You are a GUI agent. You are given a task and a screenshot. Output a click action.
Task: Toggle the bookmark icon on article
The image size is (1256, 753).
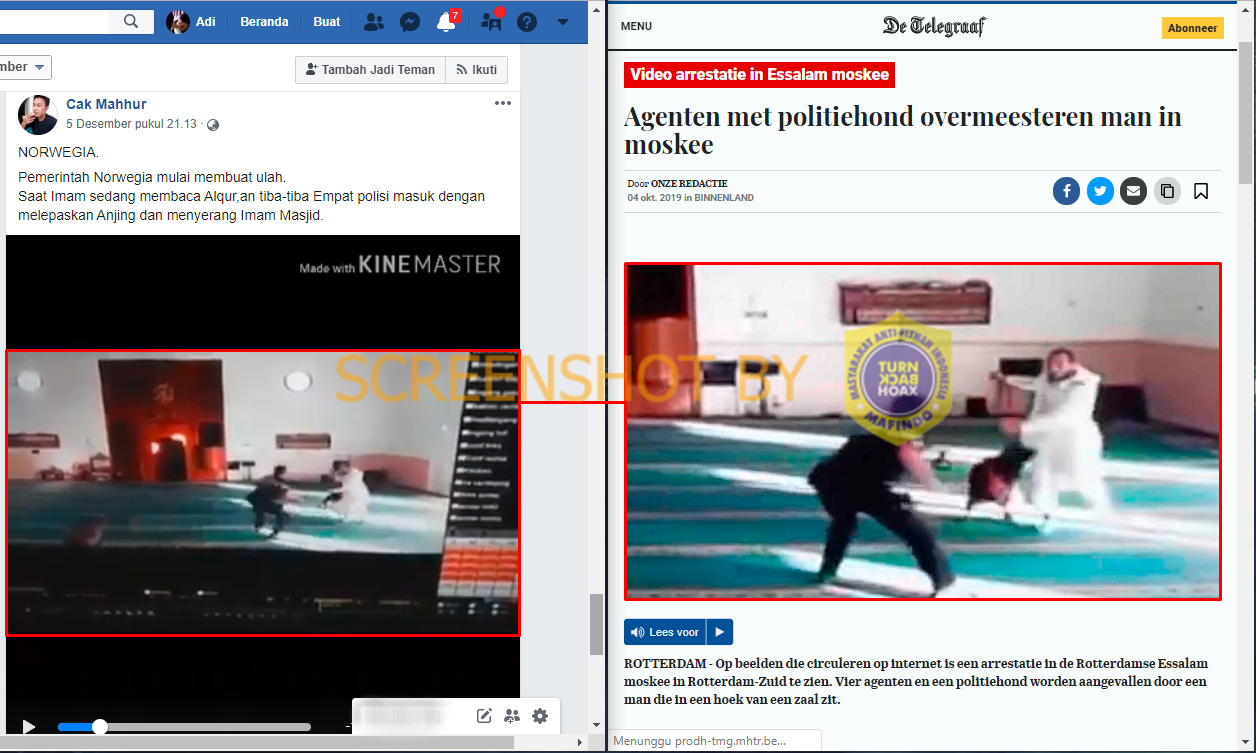click(1201, 191)
